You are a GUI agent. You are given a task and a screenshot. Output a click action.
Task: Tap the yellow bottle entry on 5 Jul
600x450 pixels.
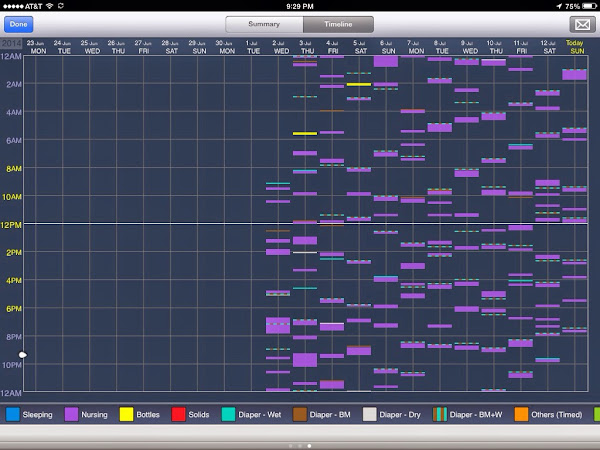click(359, 84)
